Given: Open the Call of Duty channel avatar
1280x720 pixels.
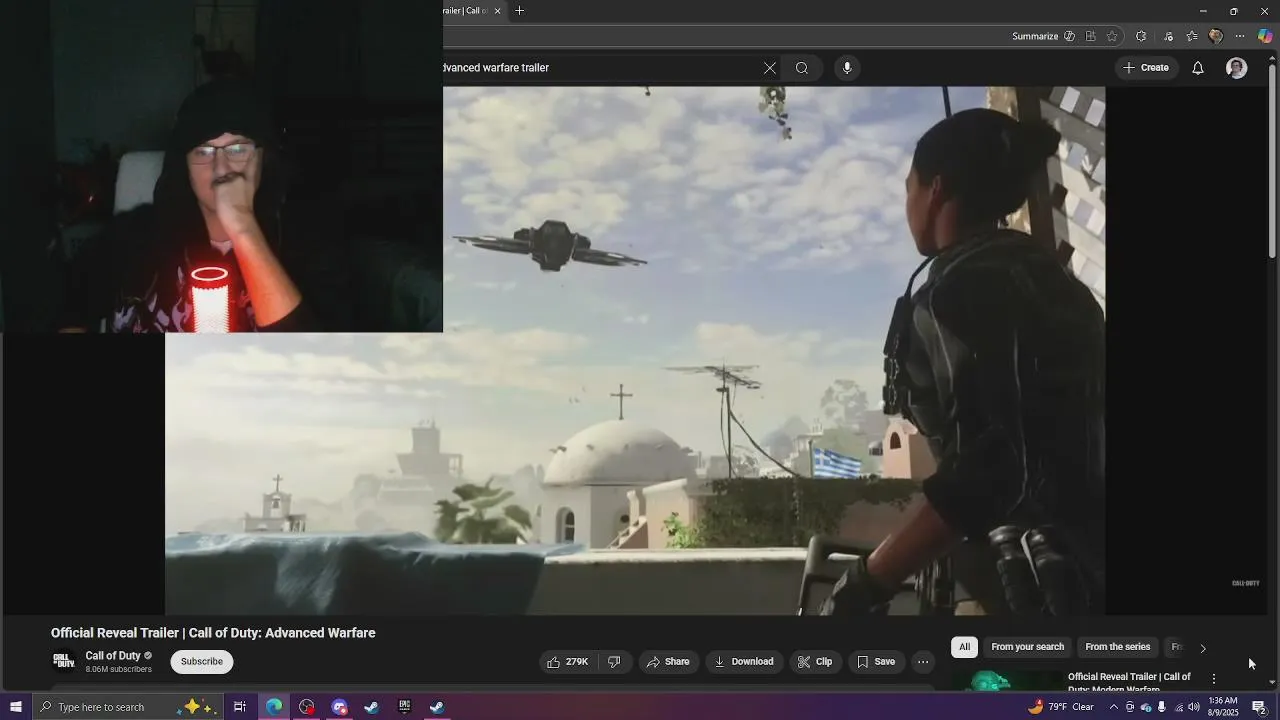Looking at the screenshot, I should coord(64,662).
